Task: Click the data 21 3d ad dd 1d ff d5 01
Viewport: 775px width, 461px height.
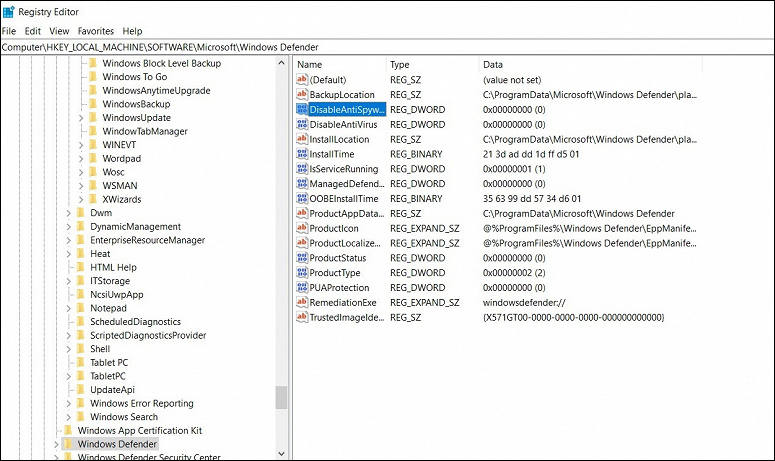Action: (x=531, y=154)
